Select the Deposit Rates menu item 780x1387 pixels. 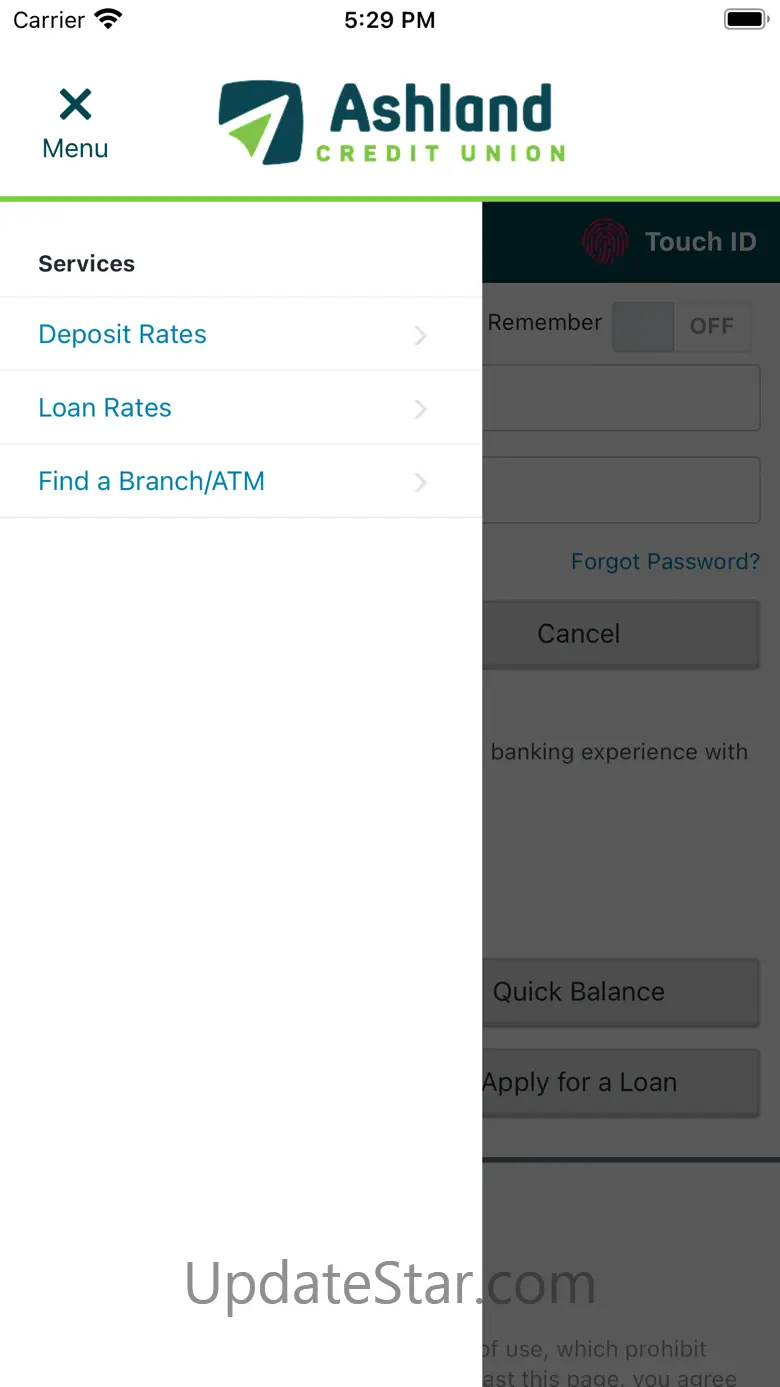122,334
